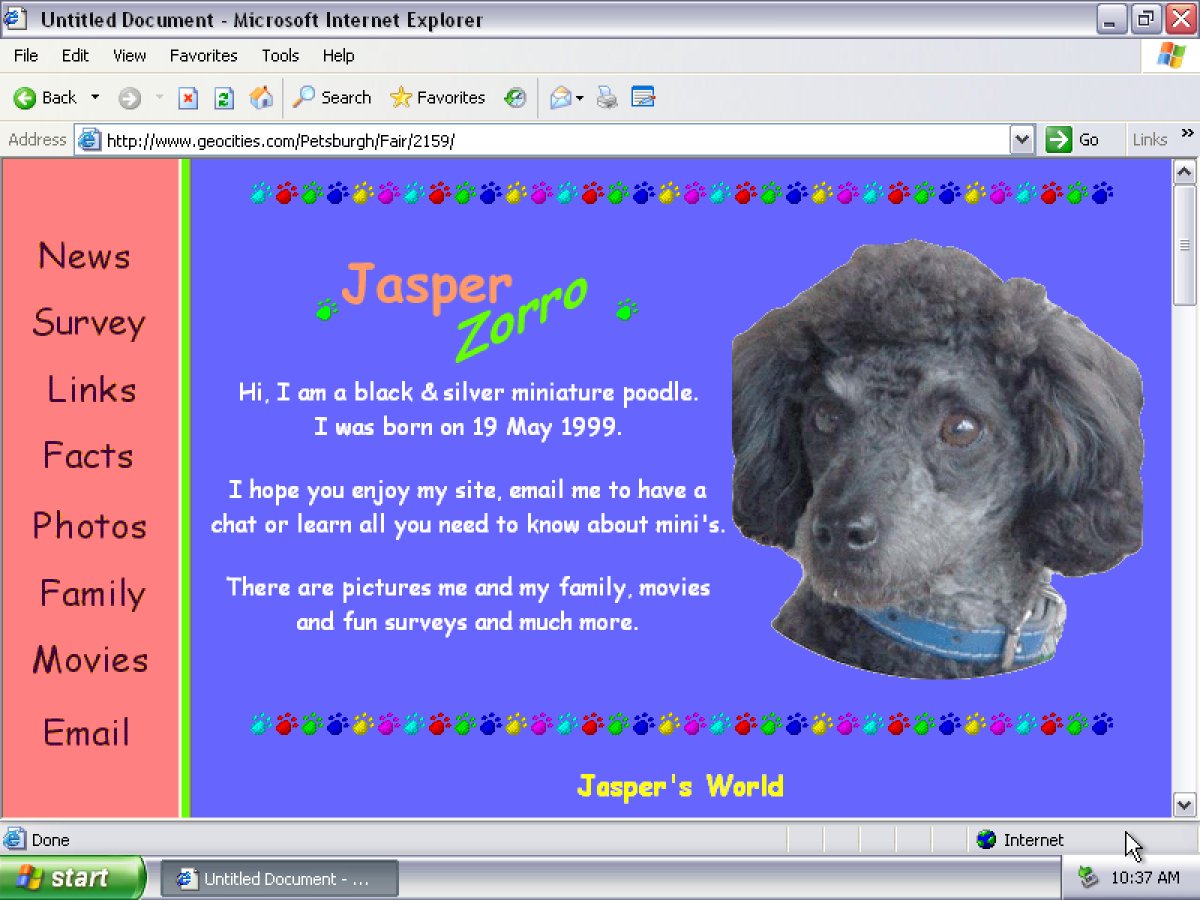
Task: Click IE page icon in address bar
Action: click(90, 140)
